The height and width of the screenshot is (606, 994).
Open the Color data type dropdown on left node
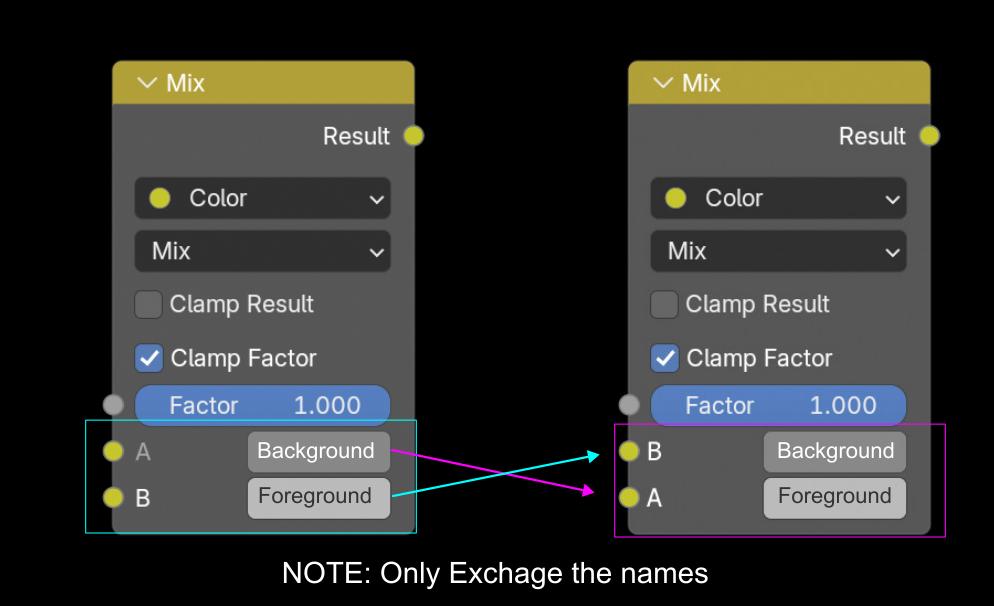pos(262,198)
